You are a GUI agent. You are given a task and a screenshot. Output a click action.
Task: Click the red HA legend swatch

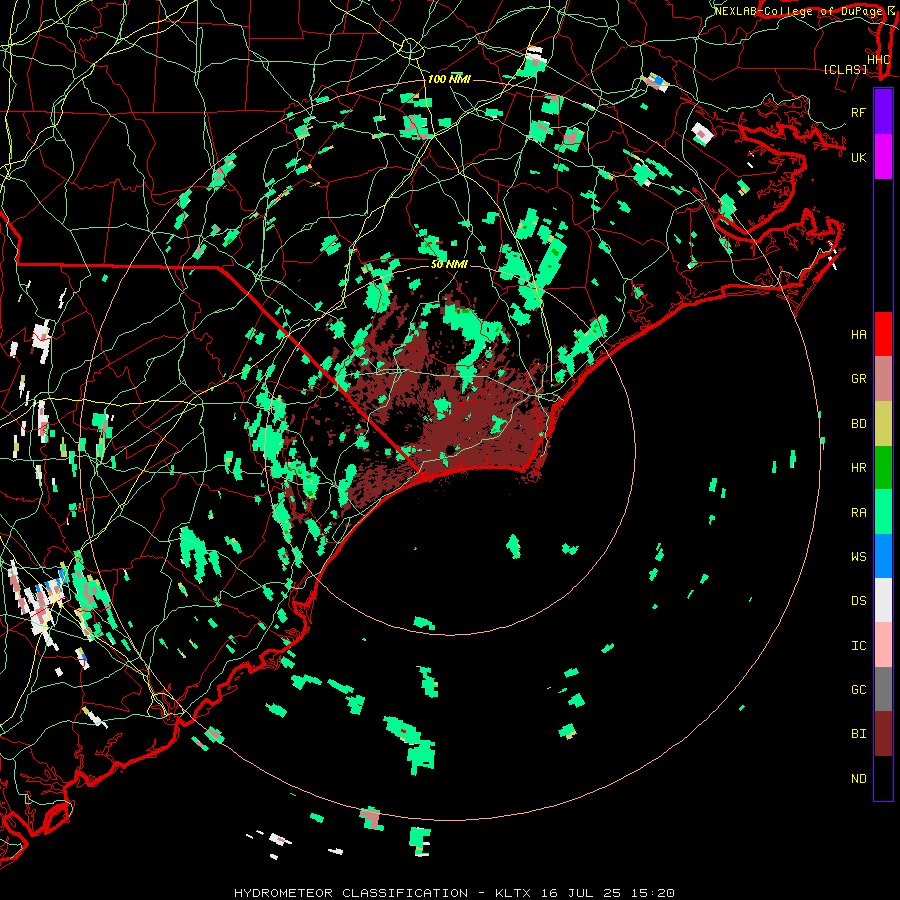pos(883,334)
